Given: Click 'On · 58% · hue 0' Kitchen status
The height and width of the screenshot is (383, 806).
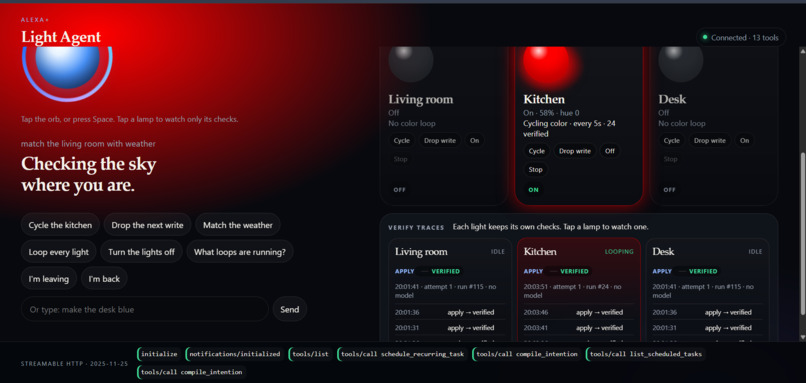Looking at the screenshot, I should (551, 113).
